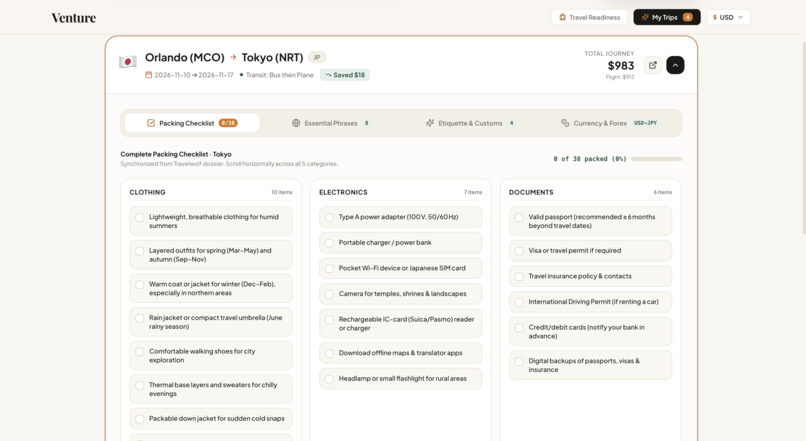806x441 pixels.
Task: Check Credit/debit cards item
Action: [519, 328]
